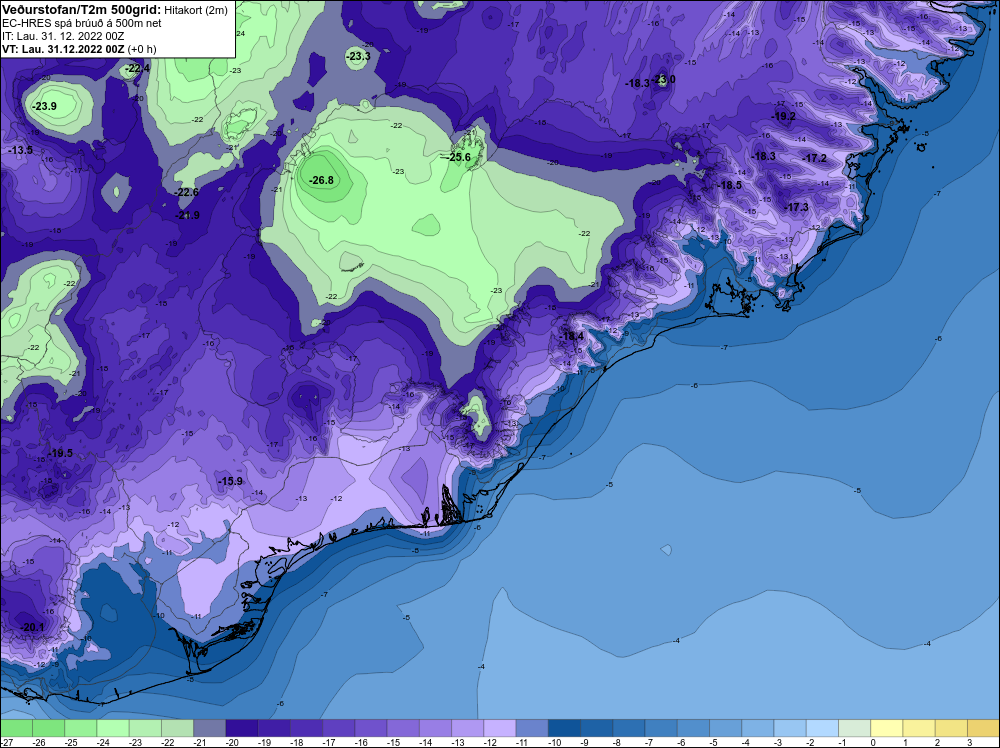The height and width of the screenshot is (748, 1000).
Task: Click the '(+0 h)' forecast offset text
Action: [x=142, y=49]
